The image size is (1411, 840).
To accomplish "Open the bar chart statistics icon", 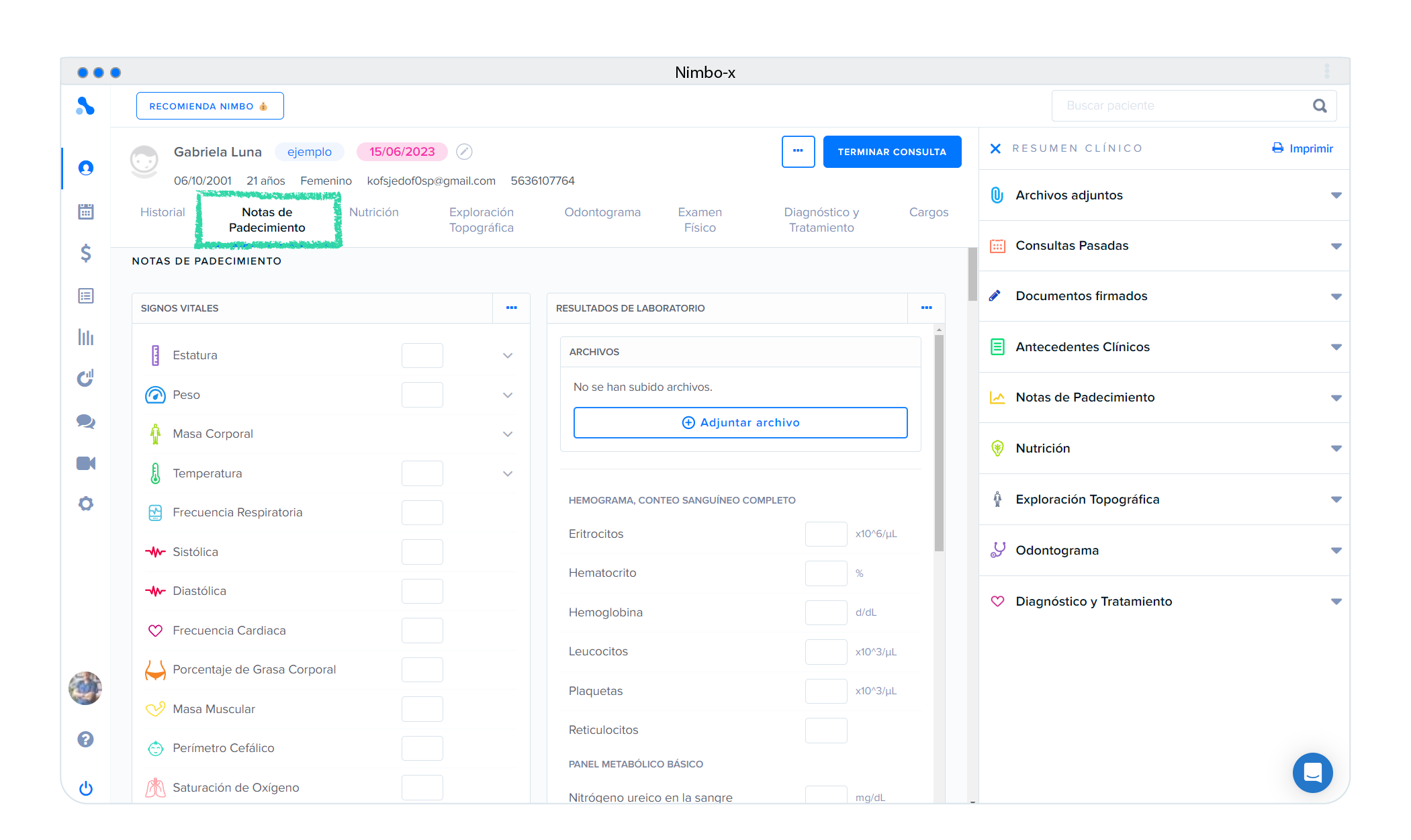I will (x=85, y=337).
